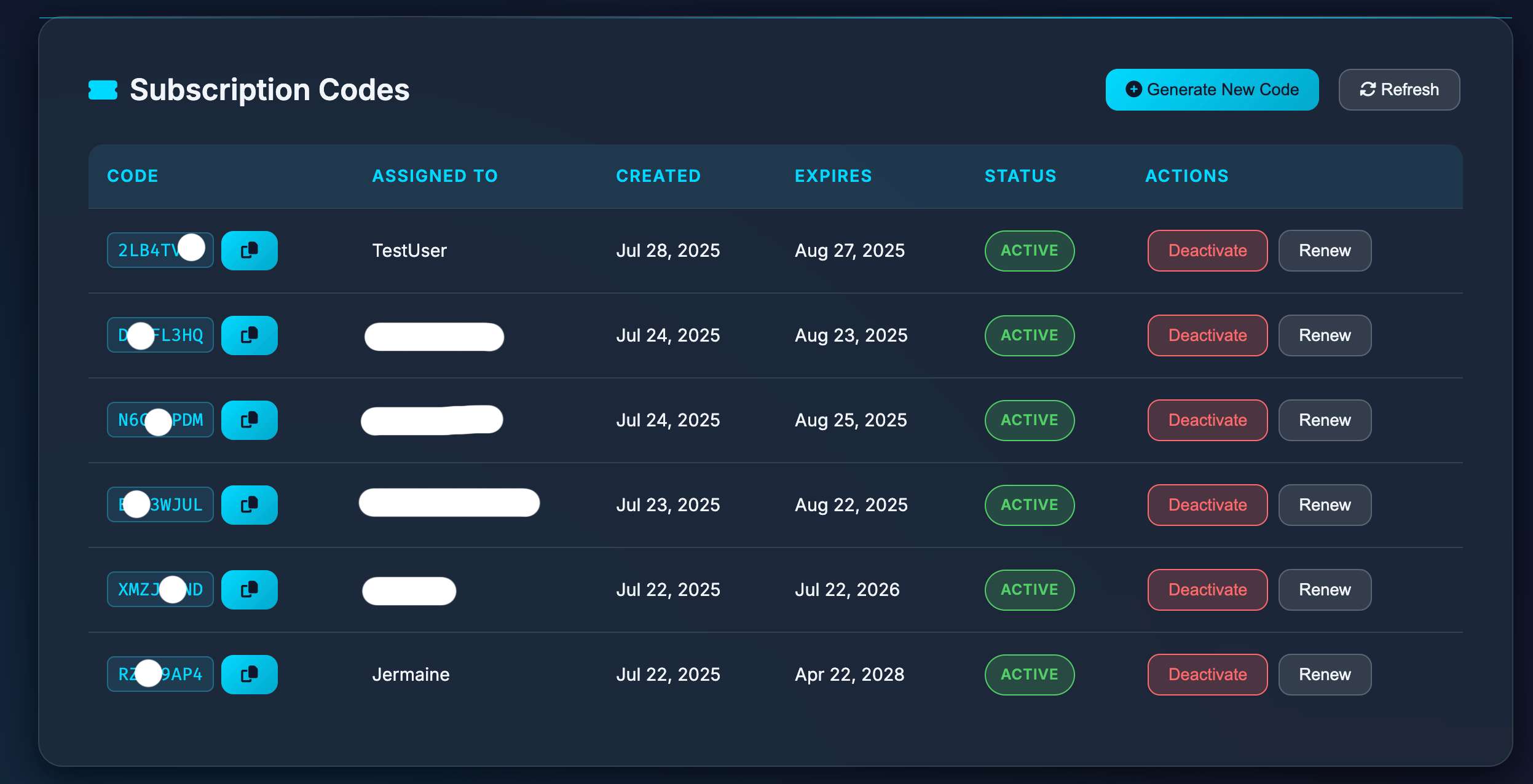Copy the code starting with N6C
The width and height of the screenshot is (1533, 784).
(x=249, y=420)
